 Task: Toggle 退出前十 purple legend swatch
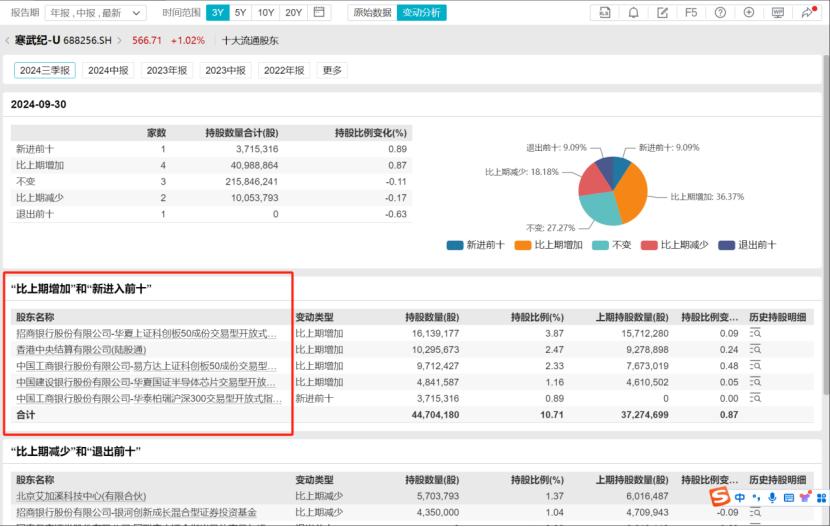[x=726, y=245]
